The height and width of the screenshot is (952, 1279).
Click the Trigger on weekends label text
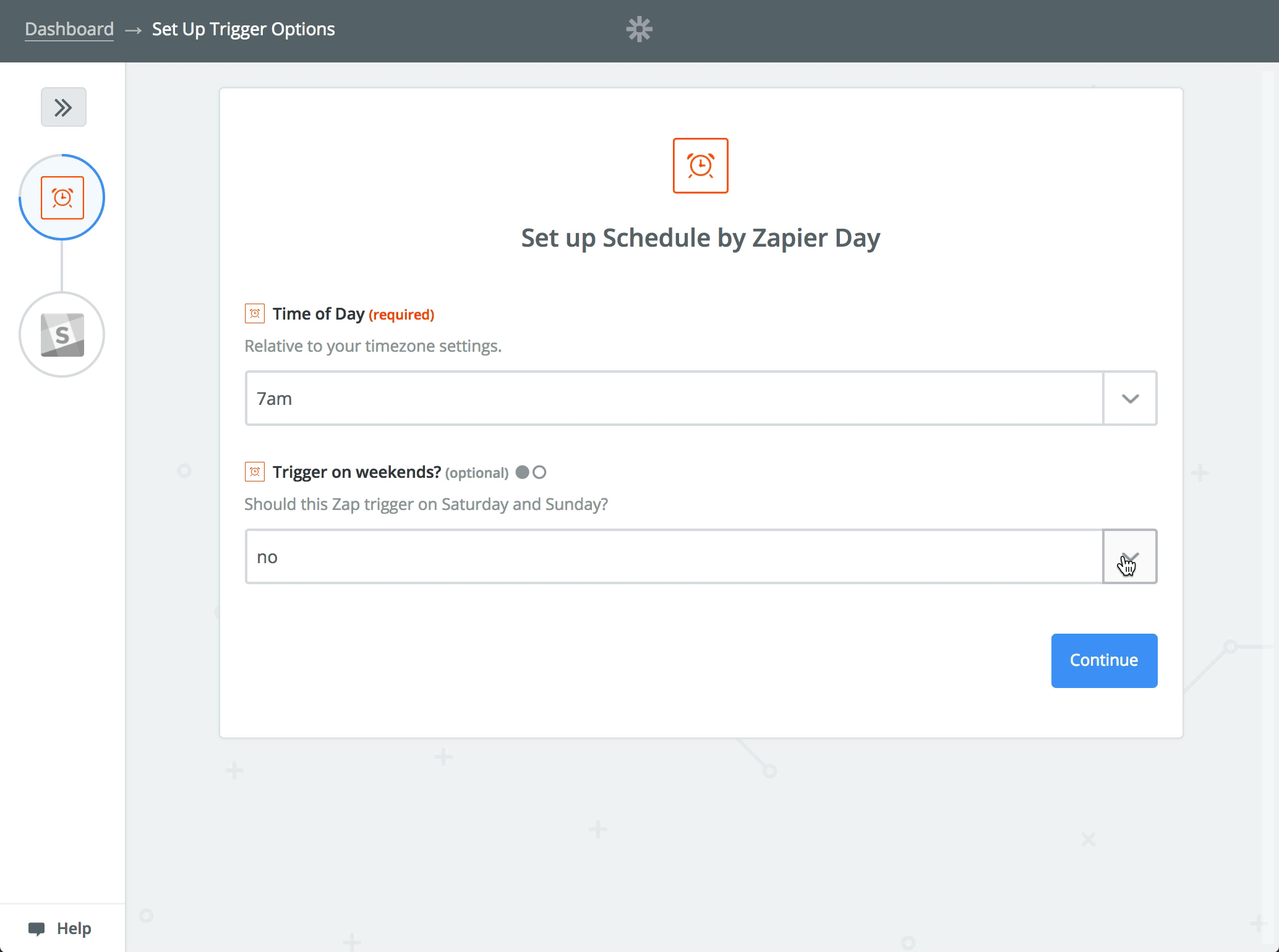pos(356,472)
